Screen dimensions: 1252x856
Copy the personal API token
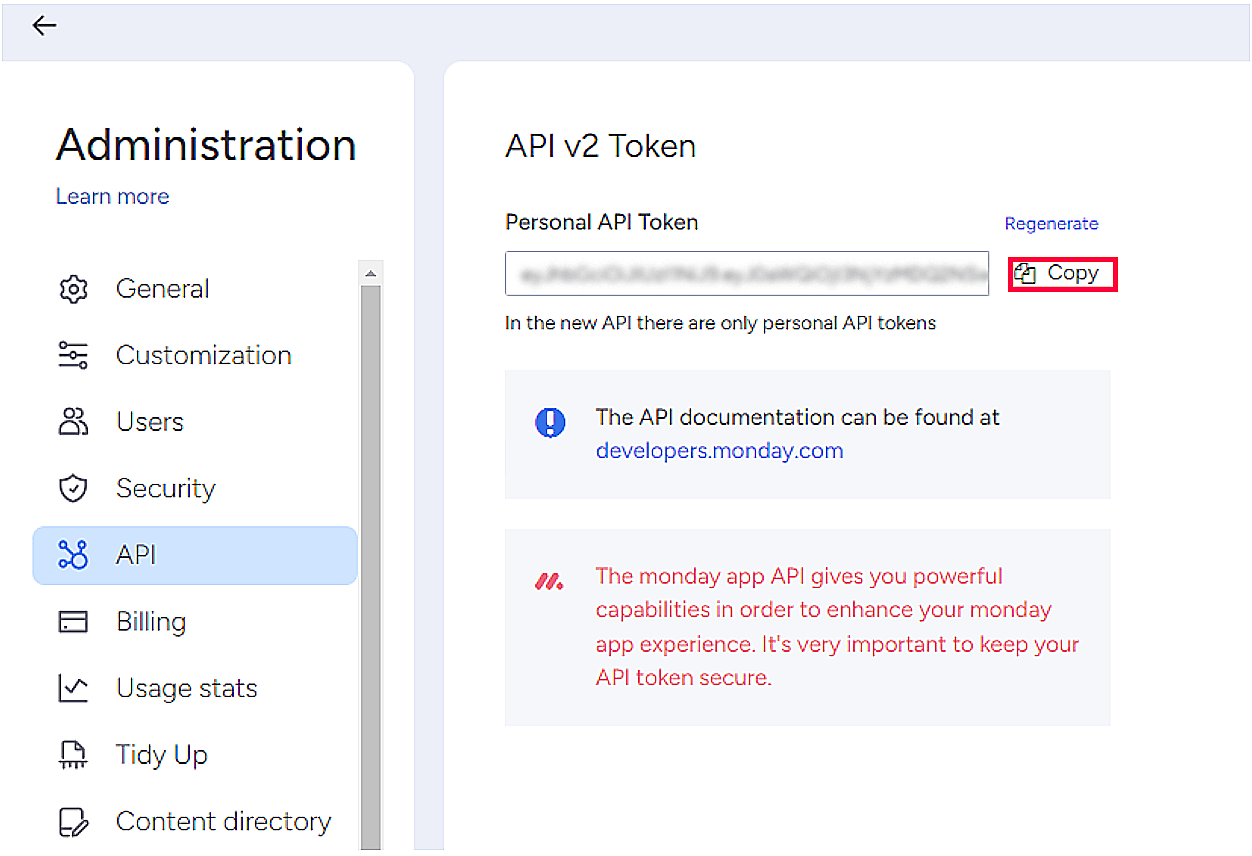1062,273
